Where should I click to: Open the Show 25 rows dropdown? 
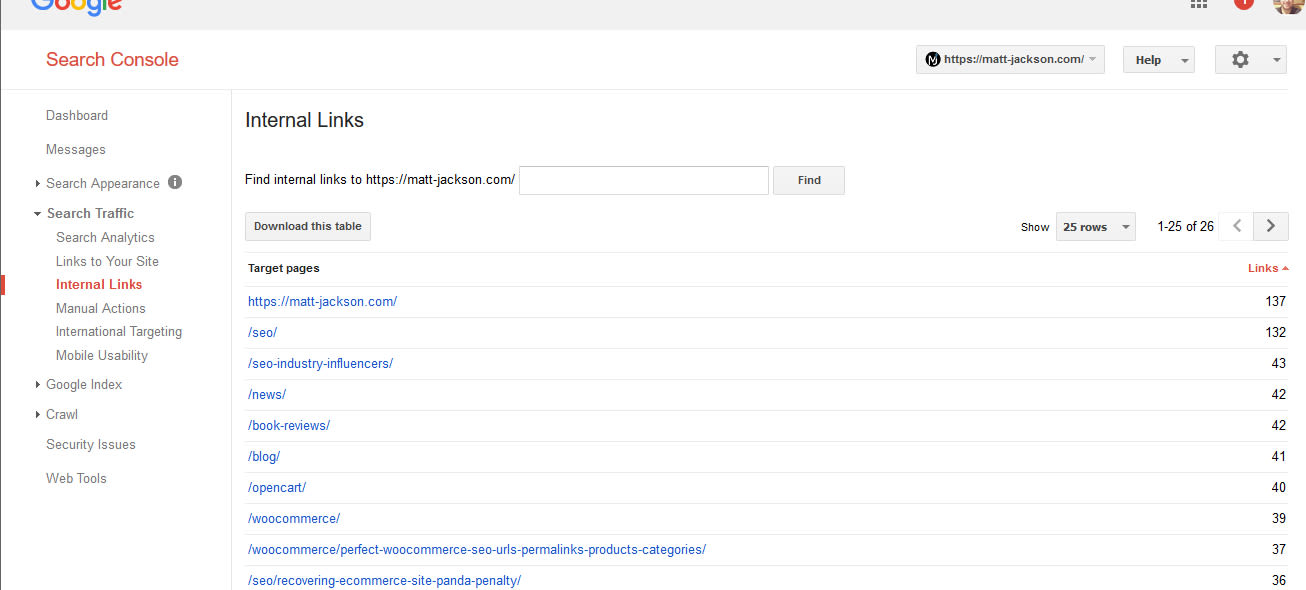1096,227
